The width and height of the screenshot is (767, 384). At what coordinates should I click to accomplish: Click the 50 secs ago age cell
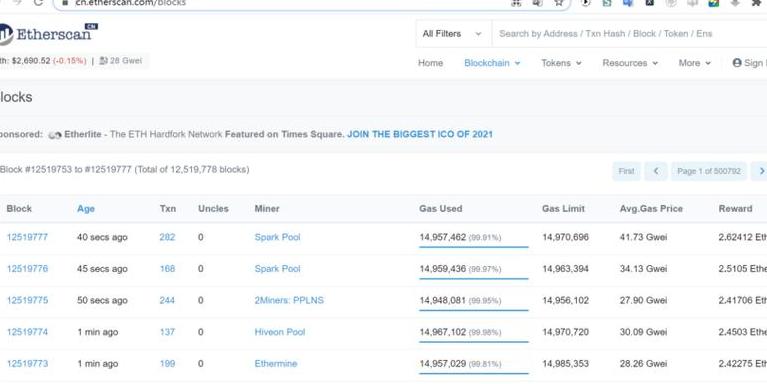(x=102, y=300)
